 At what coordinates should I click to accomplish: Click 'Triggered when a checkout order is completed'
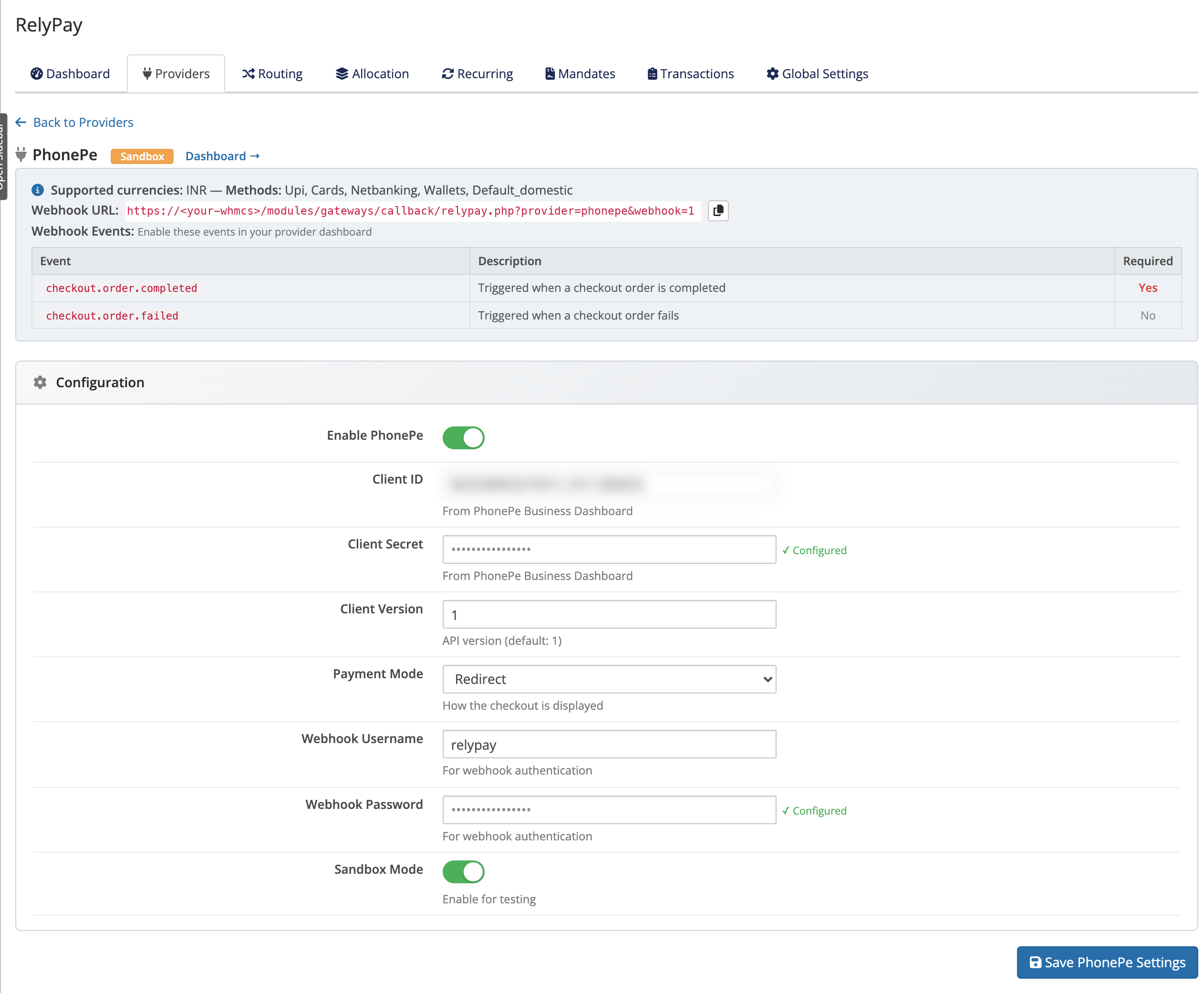pos(602,288)
